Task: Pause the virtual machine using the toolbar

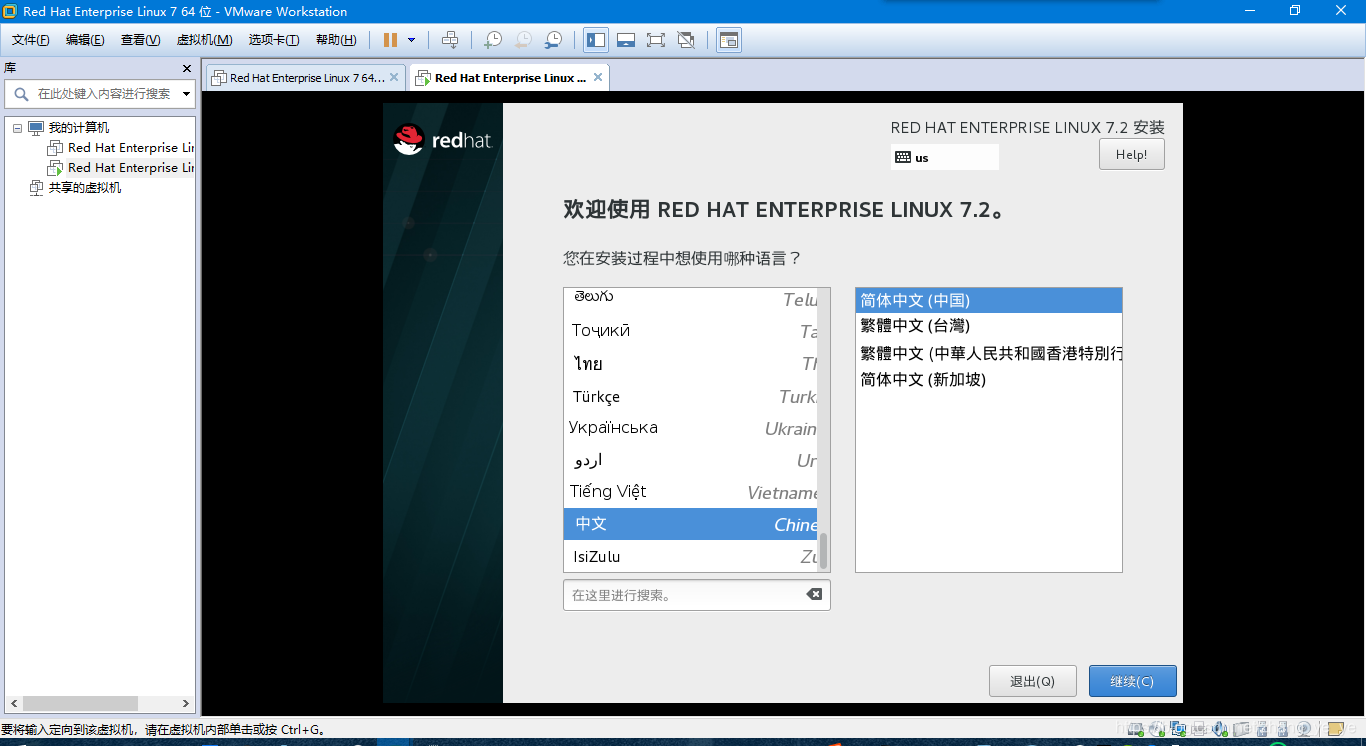Action: pos(390,40)
